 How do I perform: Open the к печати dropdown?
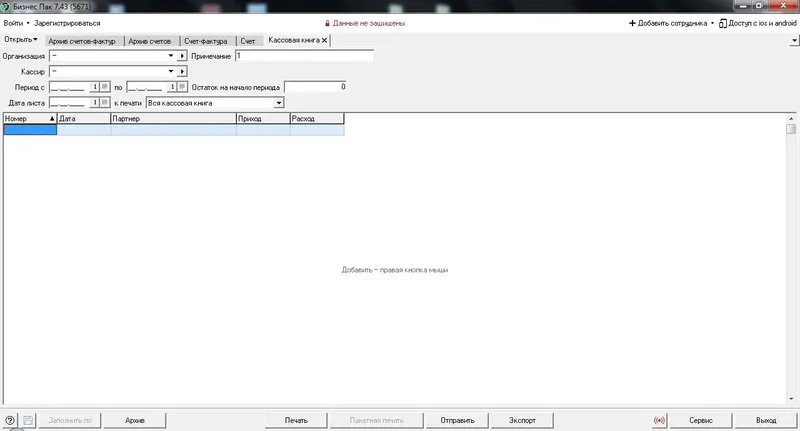point(279,103)
